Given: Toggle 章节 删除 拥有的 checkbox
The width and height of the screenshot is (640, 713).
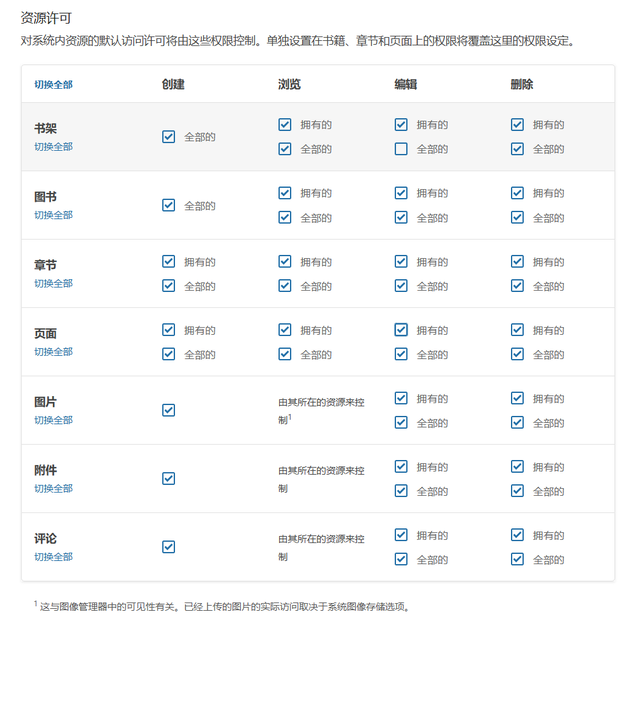Looking at the screenshot, I should click(517, 261).
